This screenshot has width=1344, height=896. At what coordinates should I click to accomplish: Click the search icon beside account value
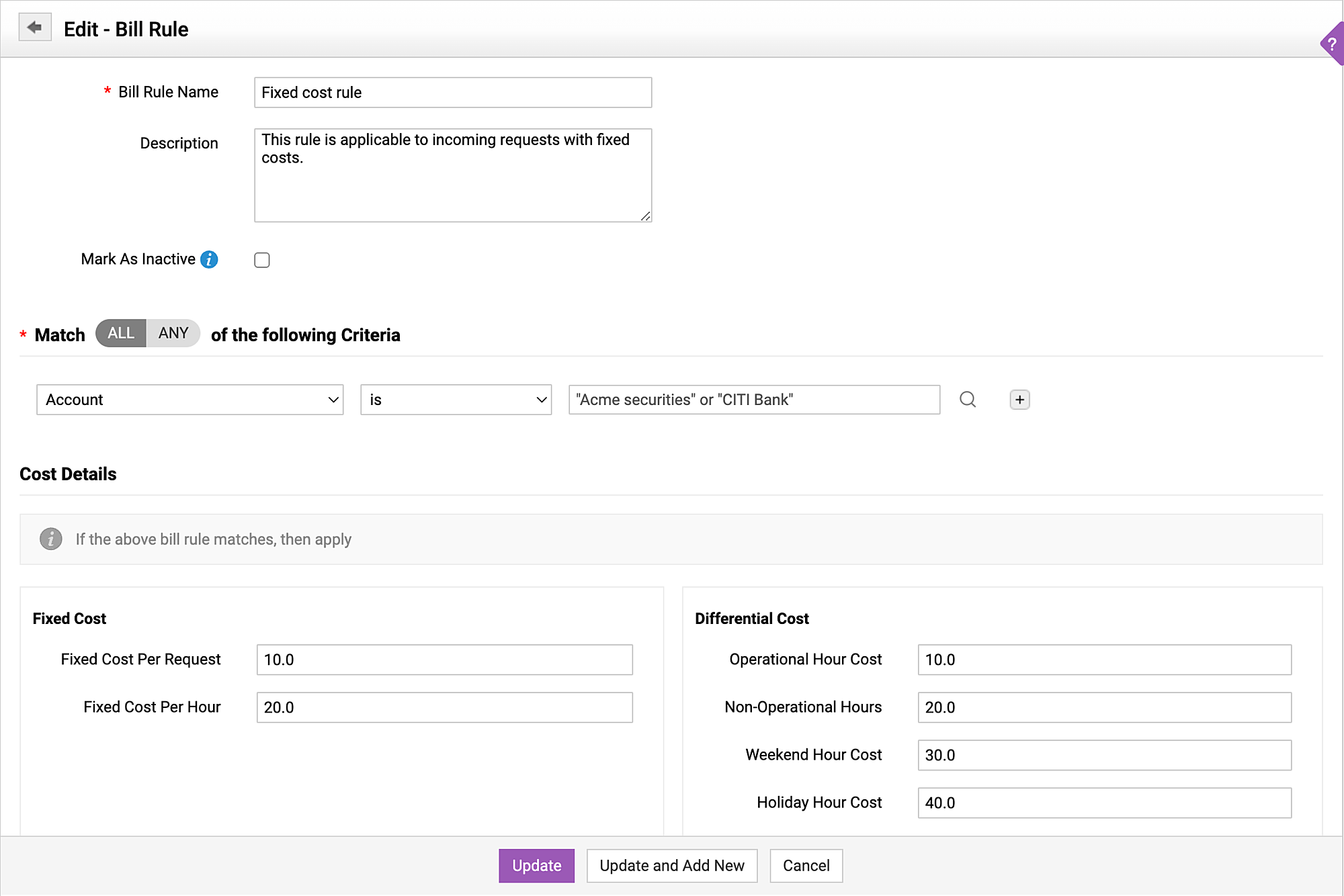967,400
